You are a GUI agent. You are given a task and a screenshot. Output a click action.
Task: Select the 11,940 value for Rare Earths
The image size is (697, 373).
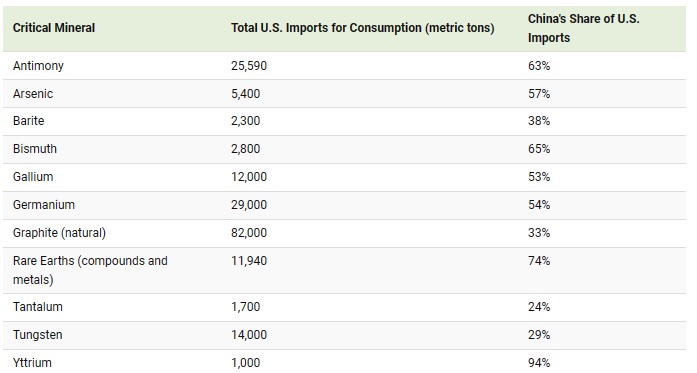(x=249, y=261)
